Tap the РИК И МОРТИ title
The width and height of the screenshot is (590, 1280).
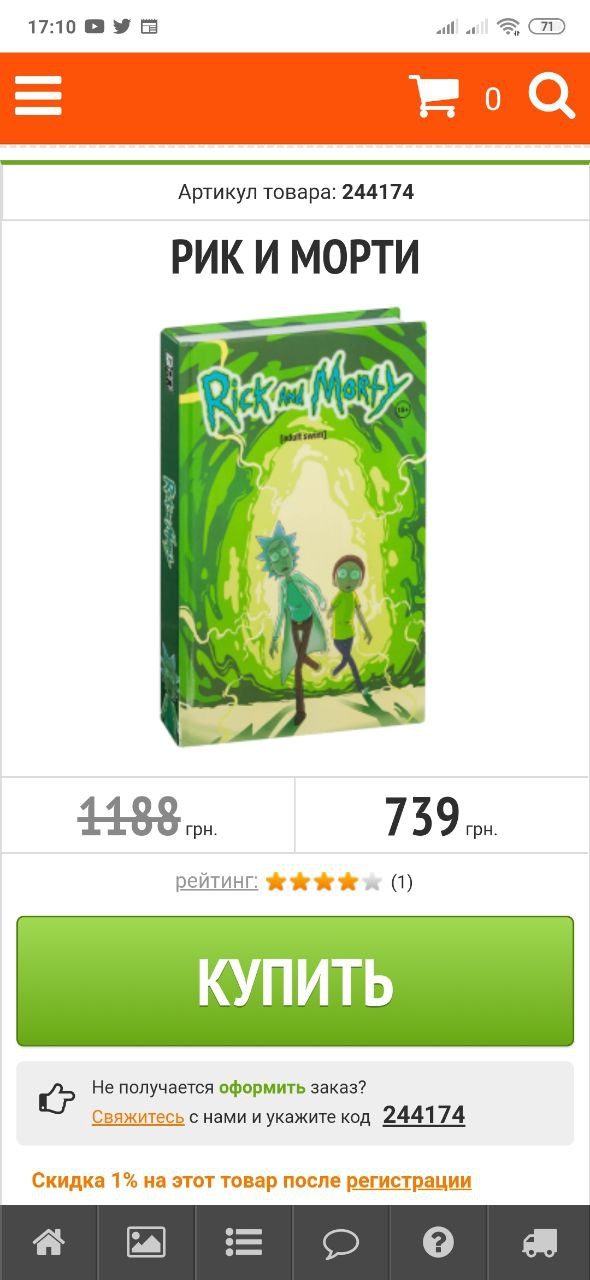click(295, 258)
